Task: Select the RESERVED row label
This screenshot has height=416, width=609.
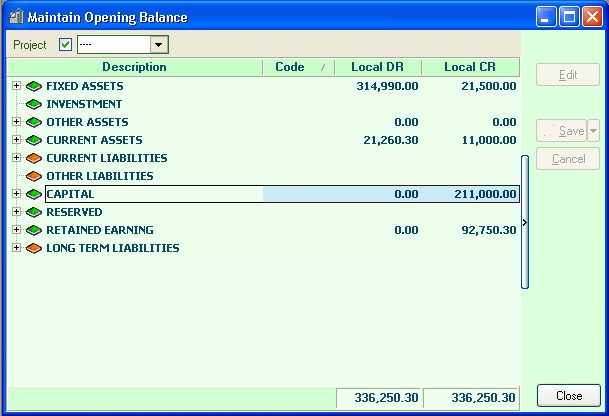Action: pyautogui.click(x=74, y=212)
